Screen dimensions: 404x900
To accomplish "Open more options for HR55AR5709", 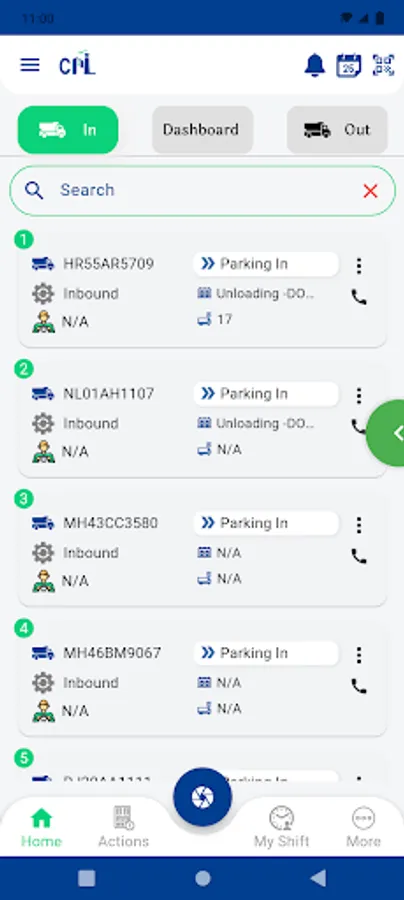I will (x=359, y=266).
